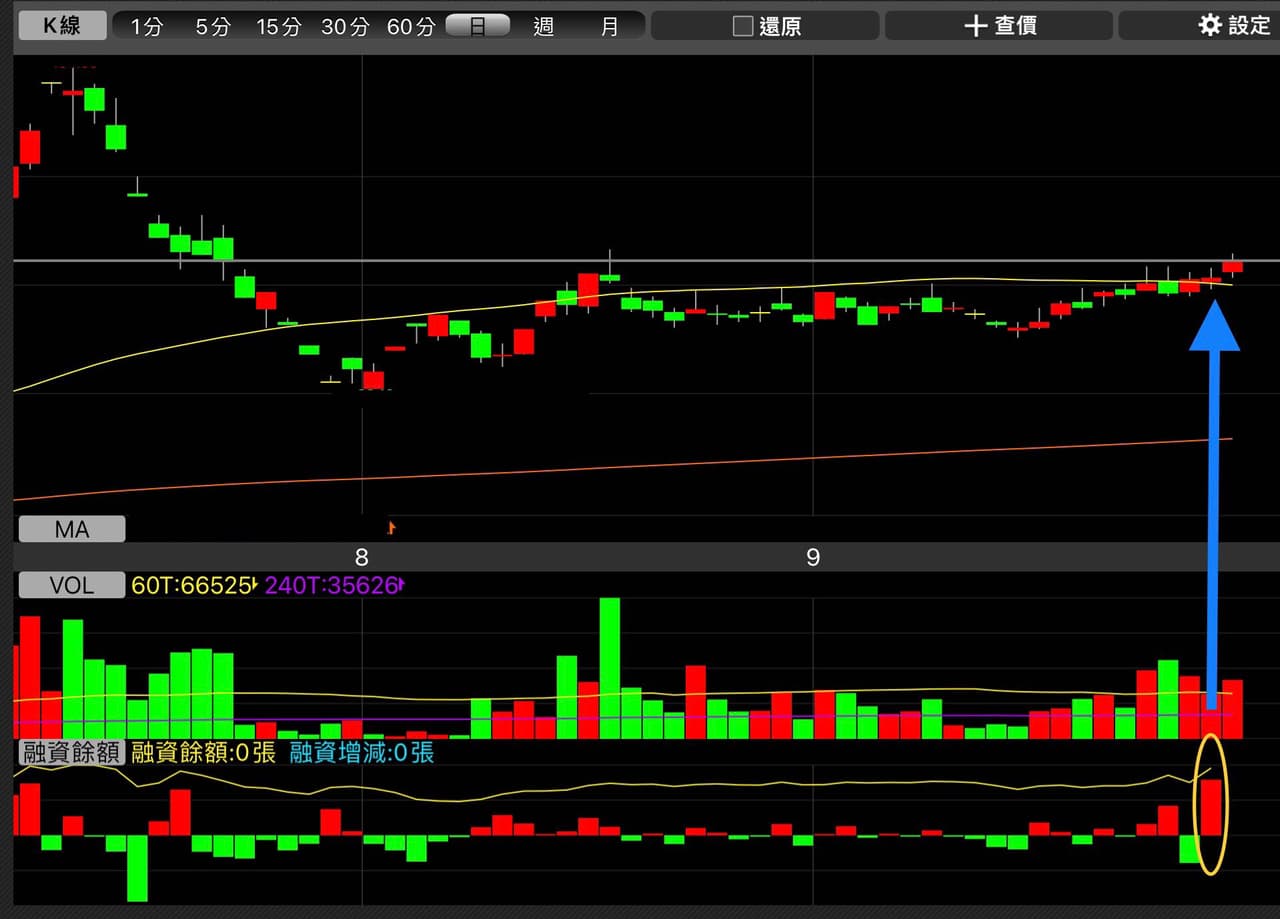Open the 融資餘額 indicator selector
This screenshot has height=919, width=1280.
click(x=72, y=753)
